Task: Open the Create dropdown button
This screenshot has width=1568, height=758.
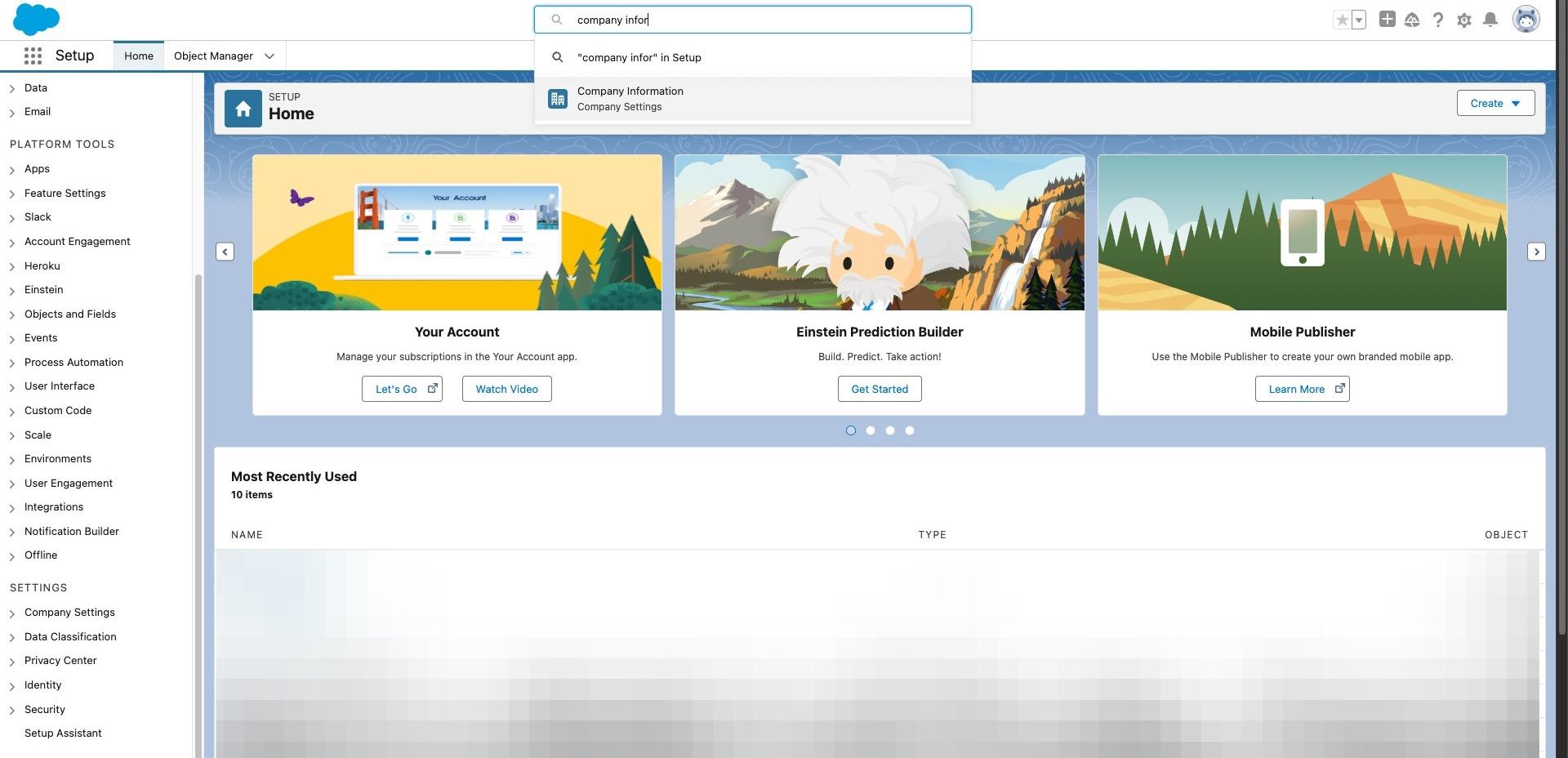Action: click(x=1495, y=103)
